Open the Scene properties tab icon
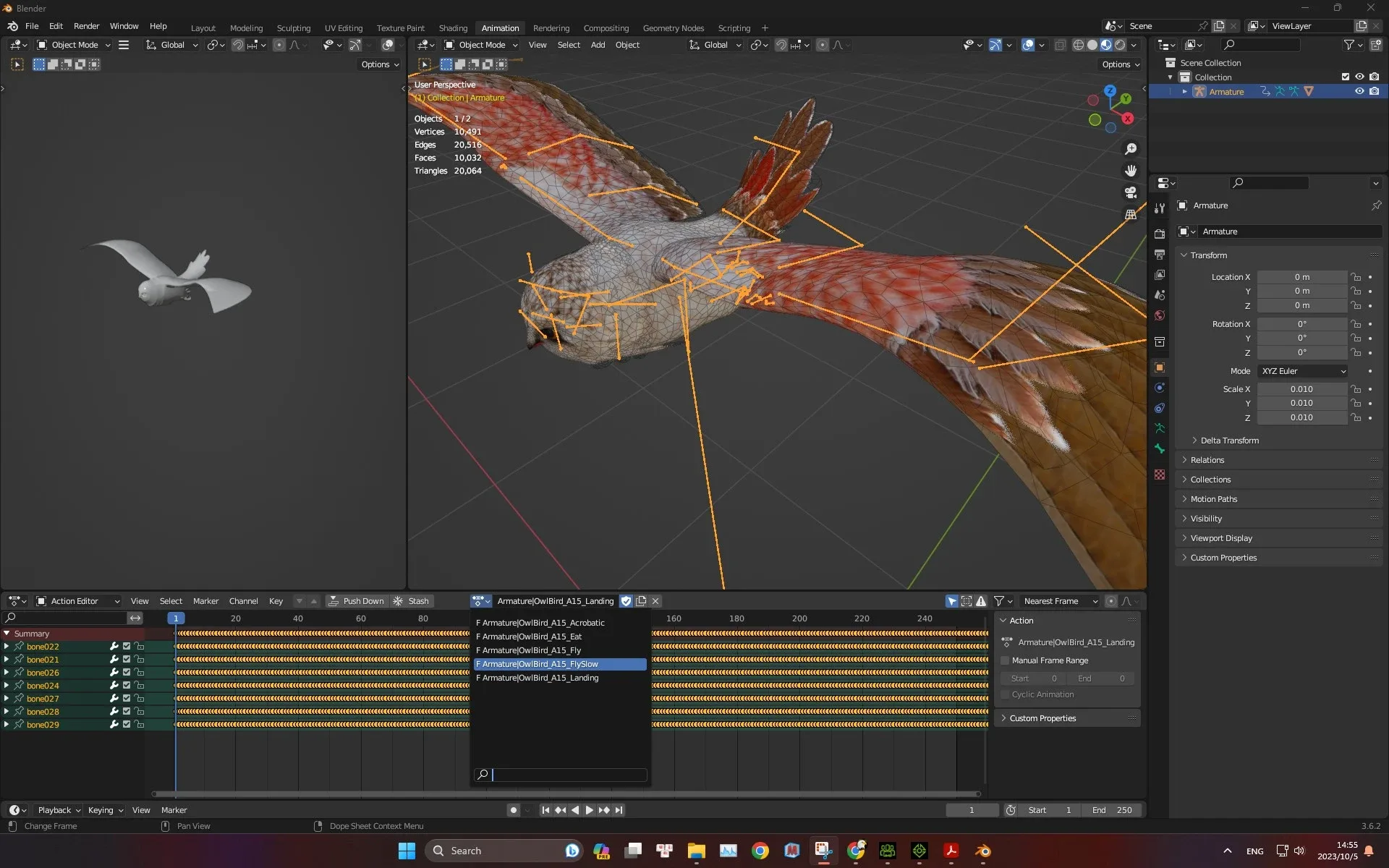Image resolution: width=1389 pixels, height=868 pixels. pos(1160,295)
